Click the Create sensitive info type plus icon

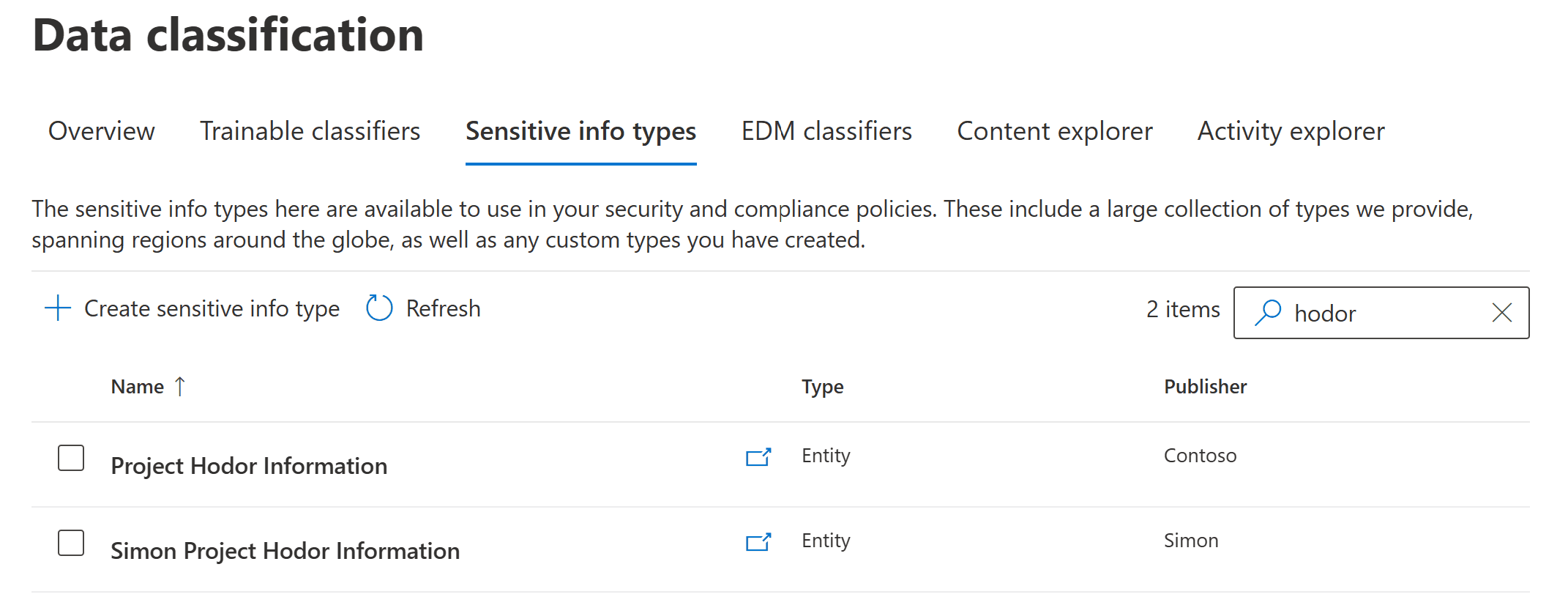(56, 308)
